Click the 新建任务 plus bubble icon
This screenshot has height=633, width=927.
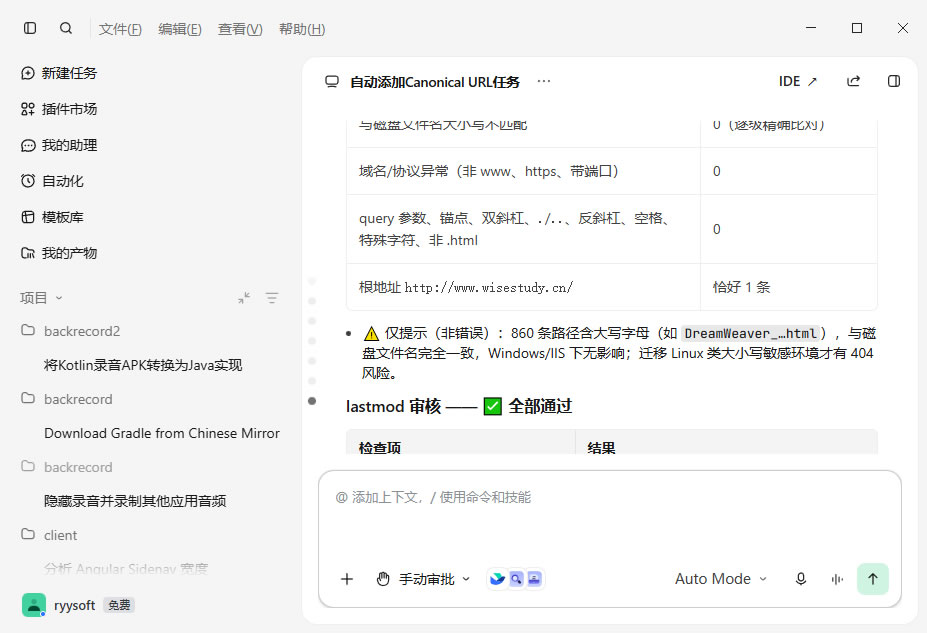pos(28,73)
